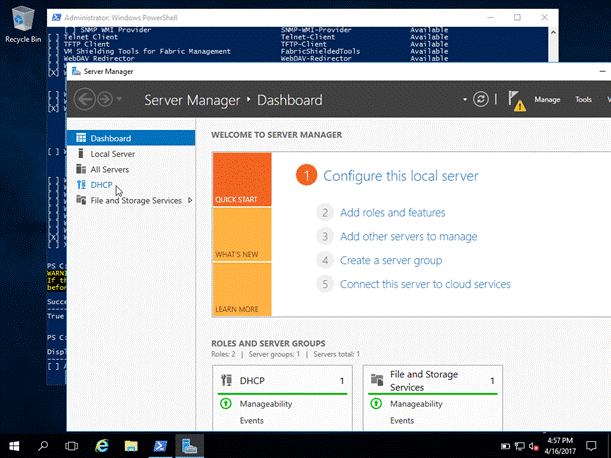611x458 pixels.
Task: Minimize the Server Manager window
Action: pyautogui.click(x=602, y=71)
